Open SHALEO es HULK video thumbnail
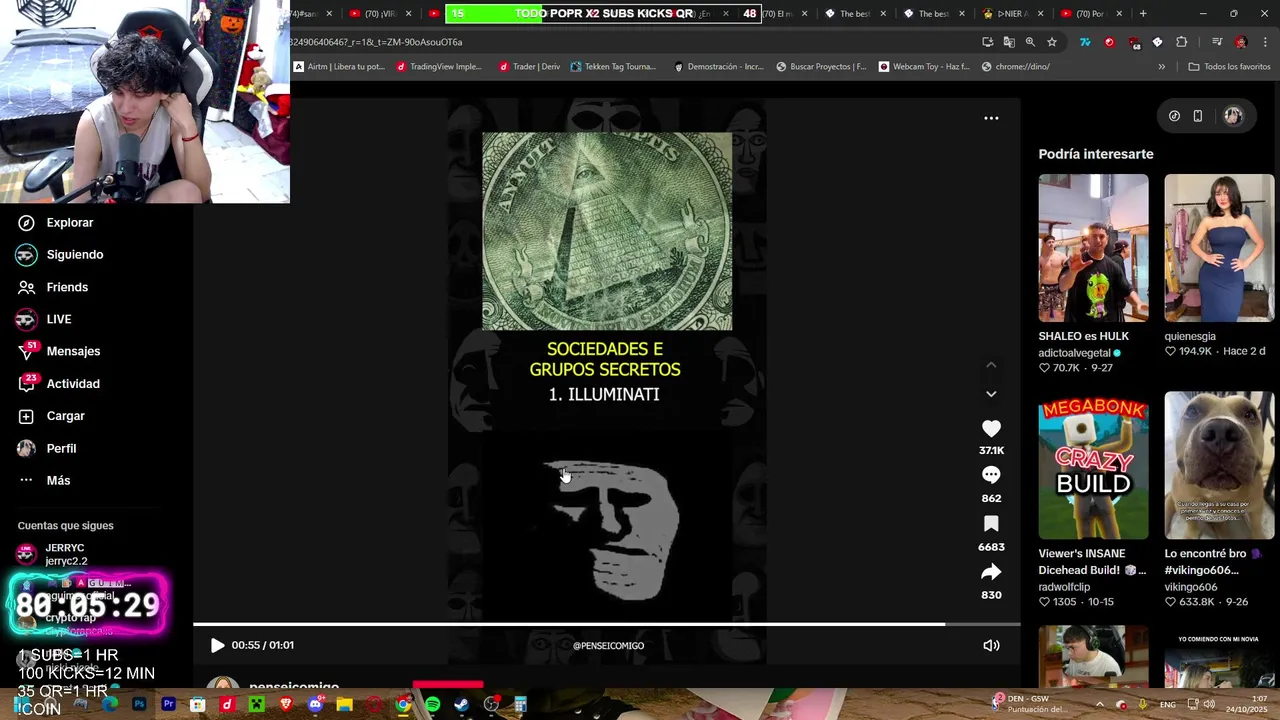The width and height of the screenshot is (1280, 720). click(x=1093, y=248)
